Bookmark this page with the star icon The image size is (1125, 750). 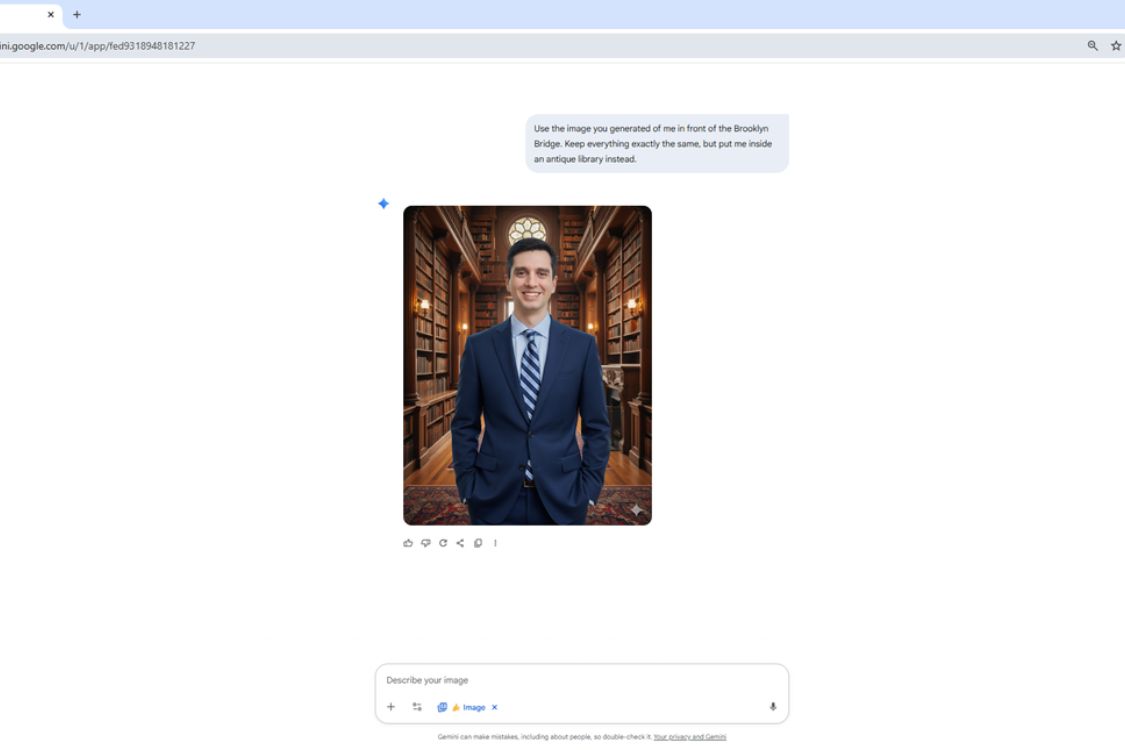1116,46
